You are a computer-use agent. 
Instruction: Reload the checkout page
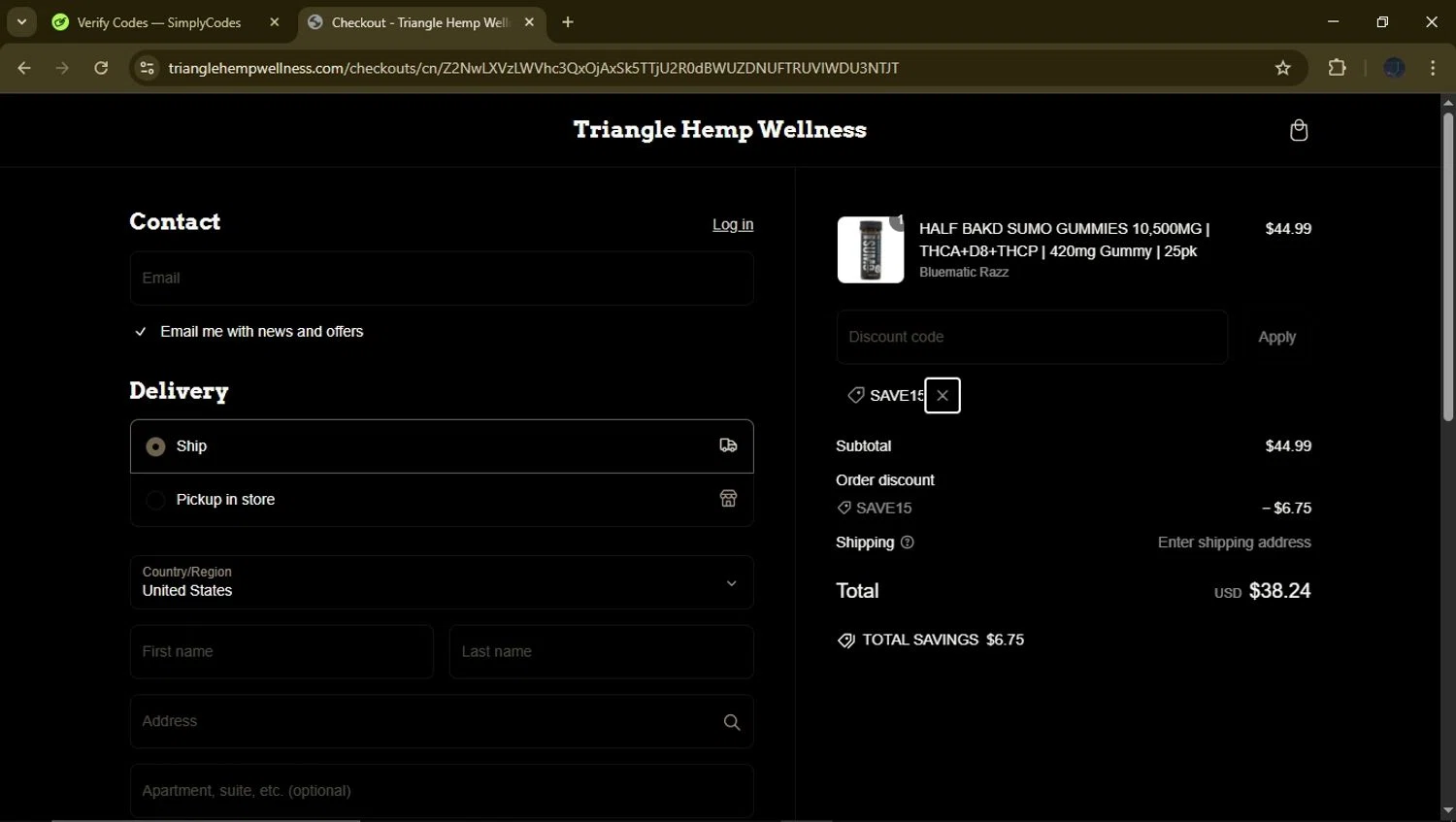101,68
